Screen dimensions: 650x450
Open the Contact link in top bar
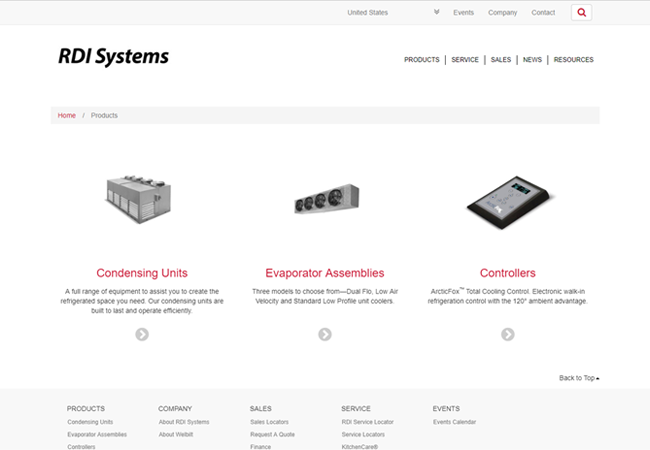543,13
